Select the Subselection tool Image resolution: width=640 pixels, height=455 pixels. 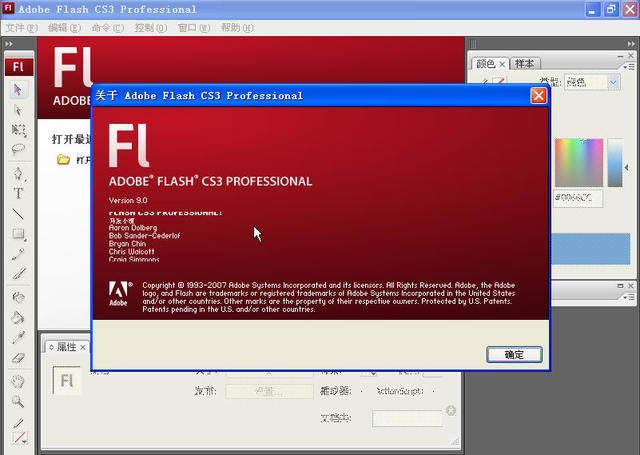click(18, 110)
